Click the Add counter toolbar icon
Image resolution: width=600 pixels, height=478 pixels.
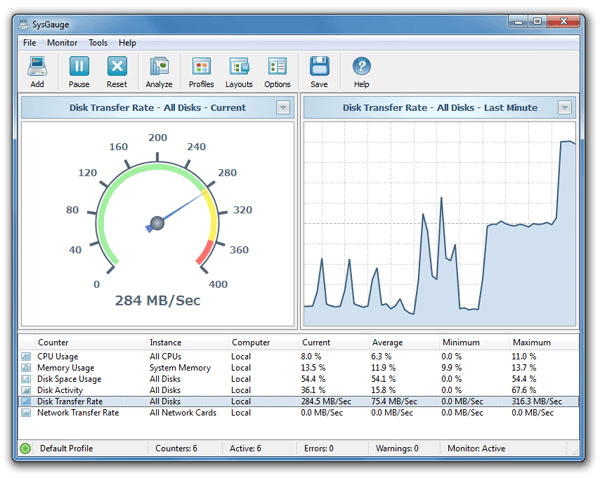pos(37,68)
